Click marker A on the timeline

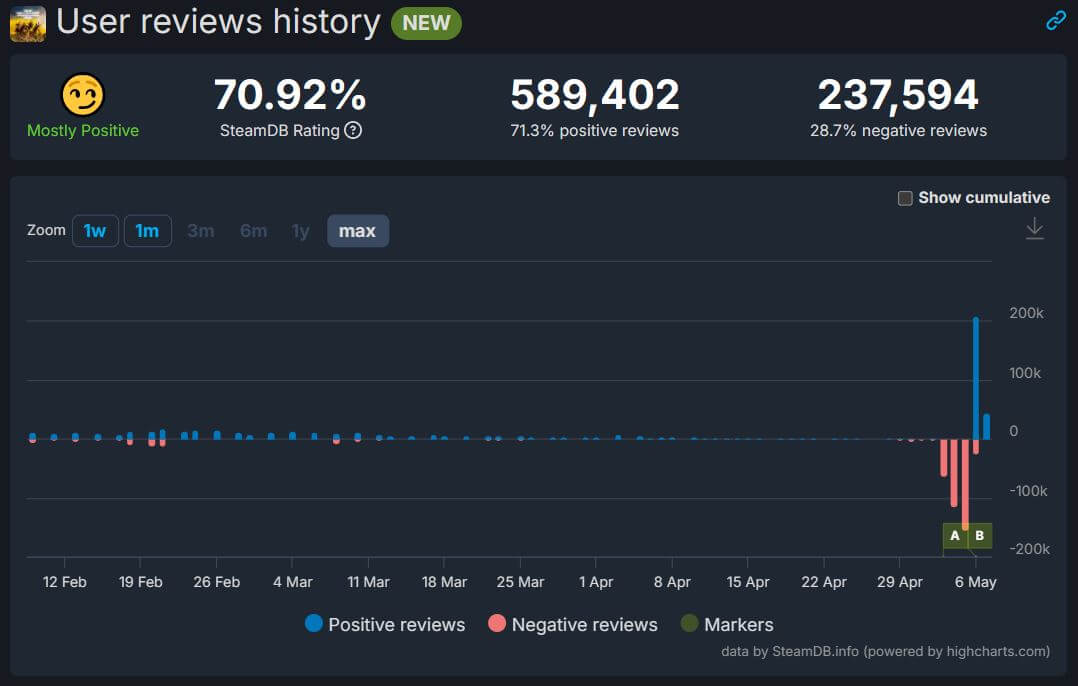(x=955, y=535)
